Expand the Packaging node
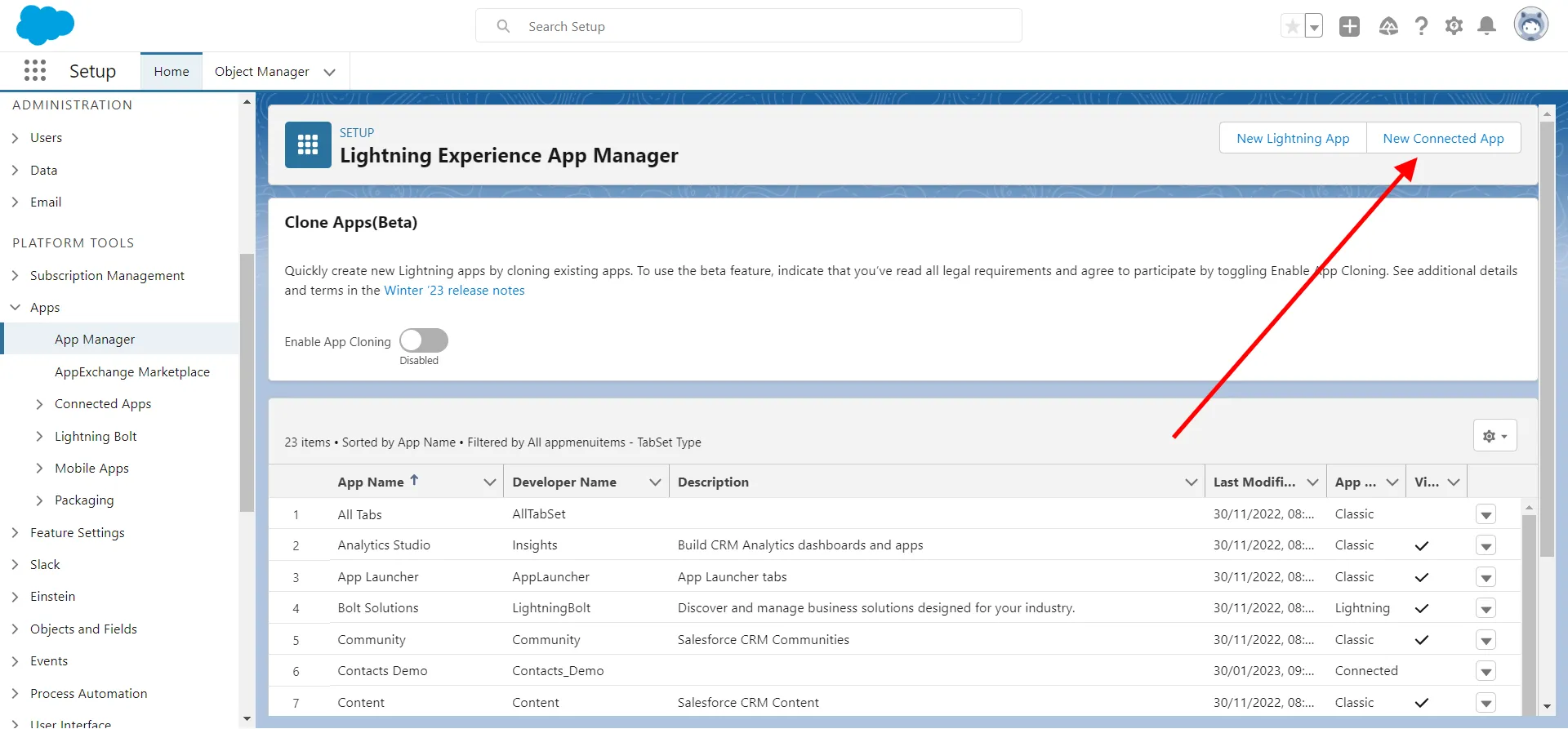The image size is (1568, 729). point(39,500)
